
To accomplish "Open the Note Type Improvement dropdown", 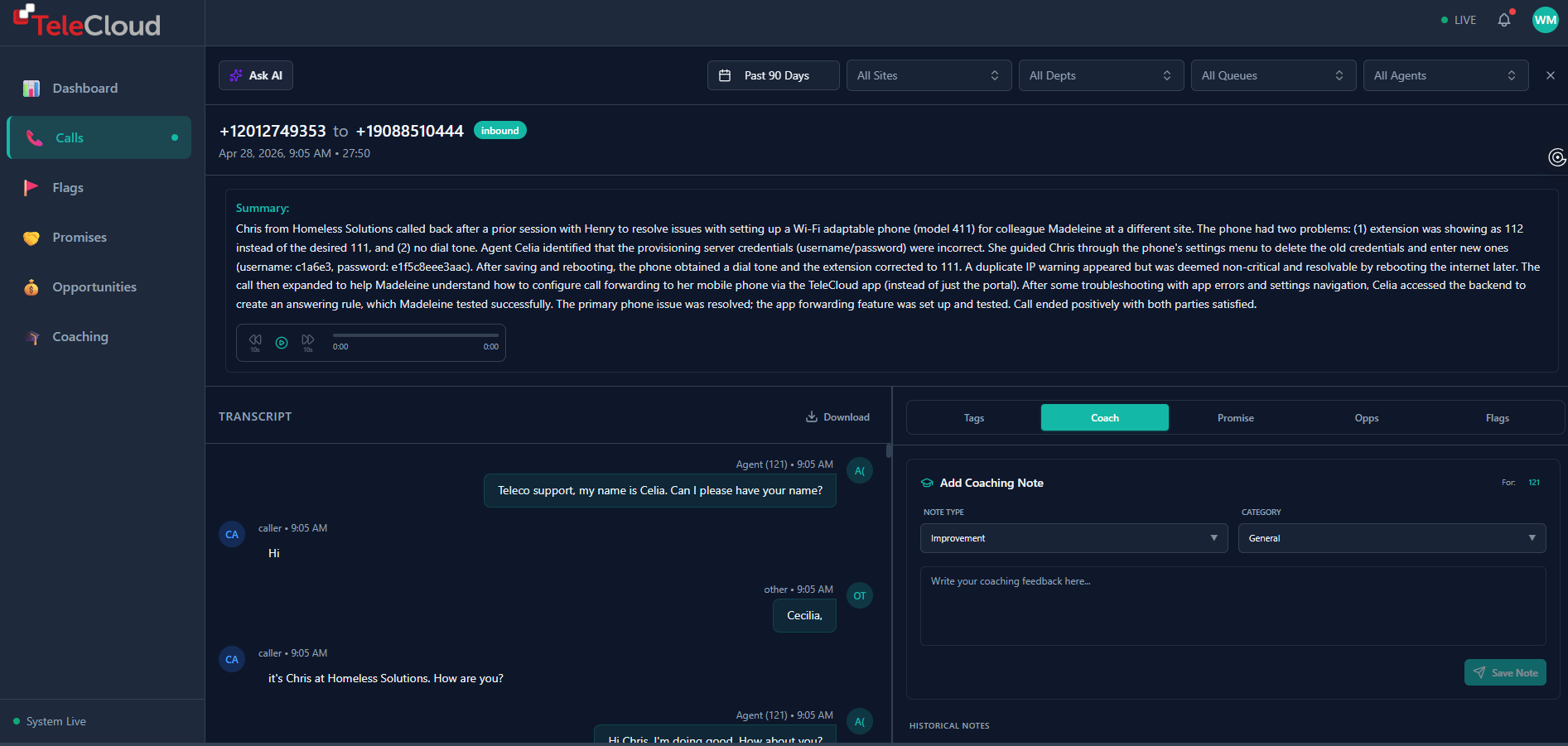I will [x=1074, y=538].
